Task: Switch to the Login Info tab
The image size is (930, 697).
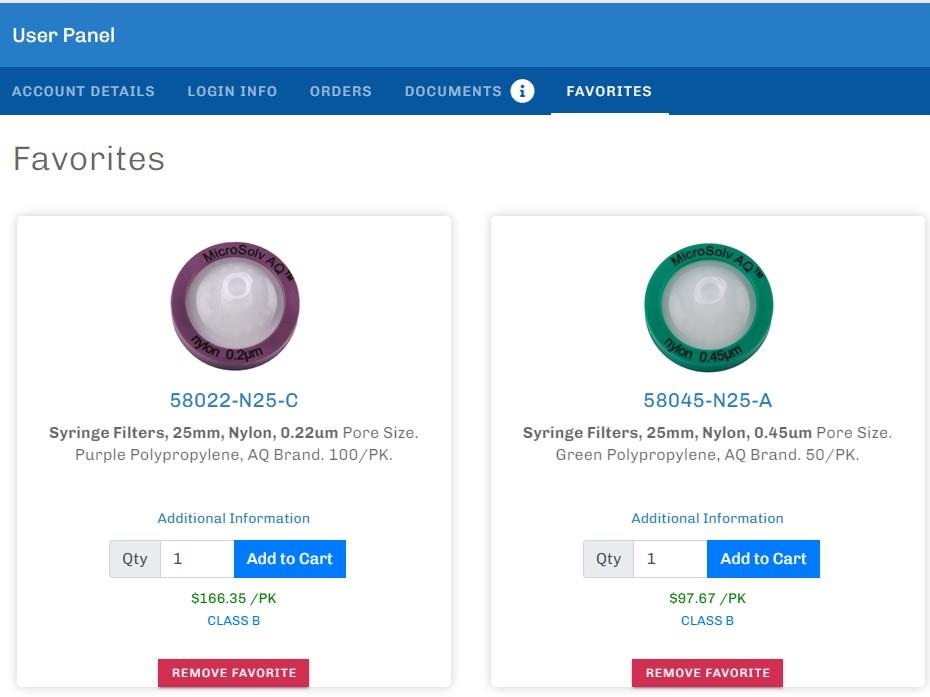Action: coord(232,91)
